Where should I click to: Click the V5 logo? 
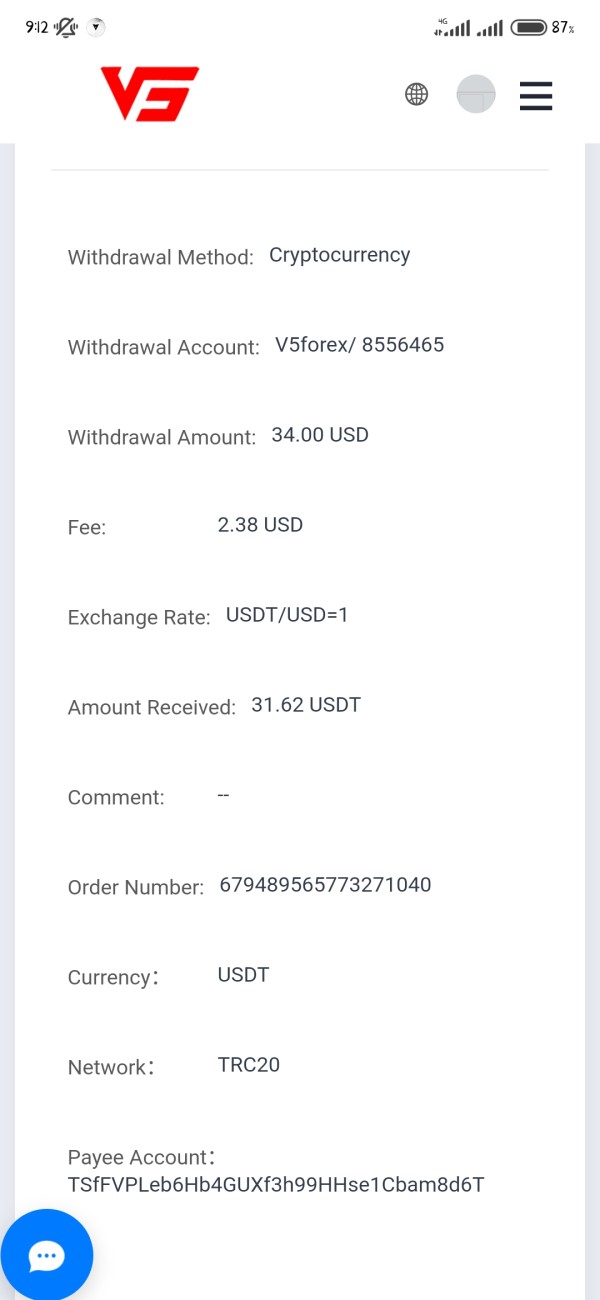click(150, 94)
